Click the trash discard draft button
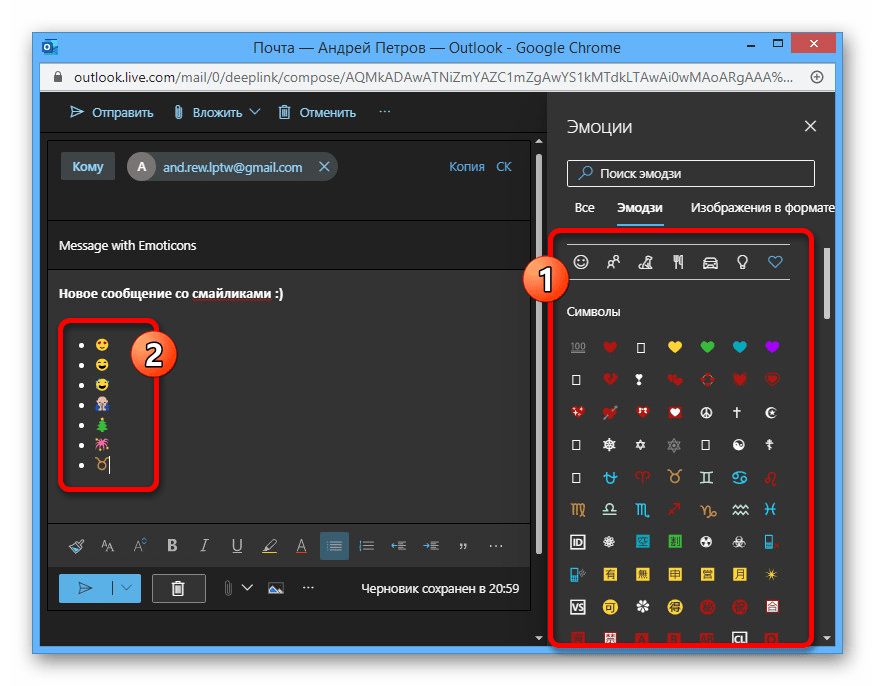The image size is (875, 686). (178, 588)
